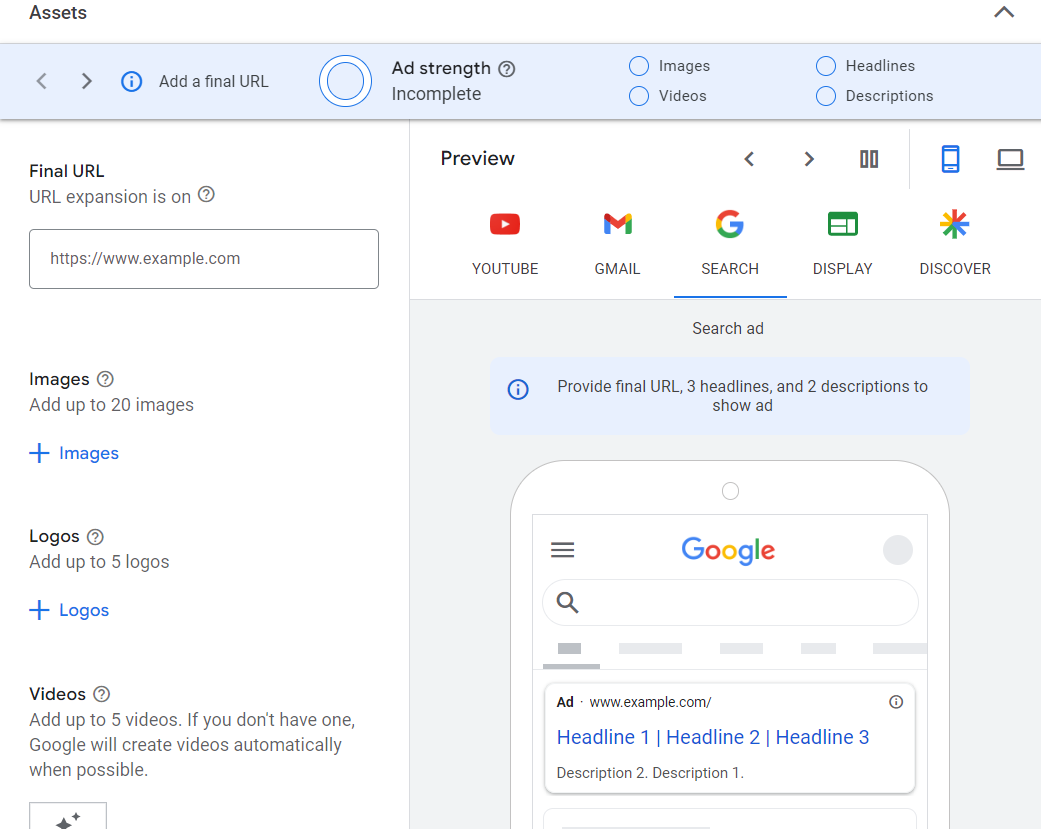Click the ad info icon in preview card
Image resolution: width=1041 pixels, height=829 pixels.
(896, 702)
